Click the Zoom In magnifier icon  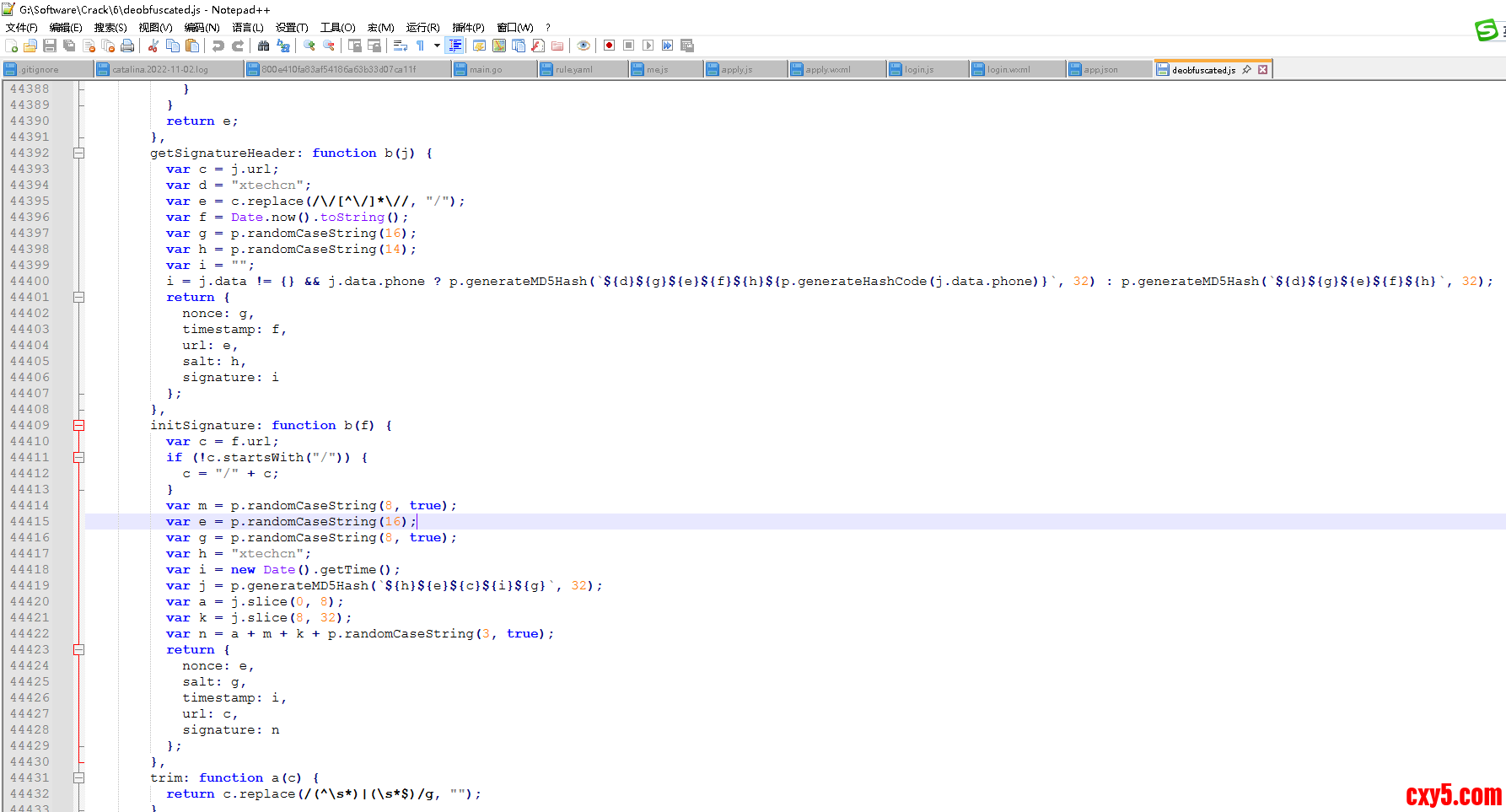click(x=309, y=46)
